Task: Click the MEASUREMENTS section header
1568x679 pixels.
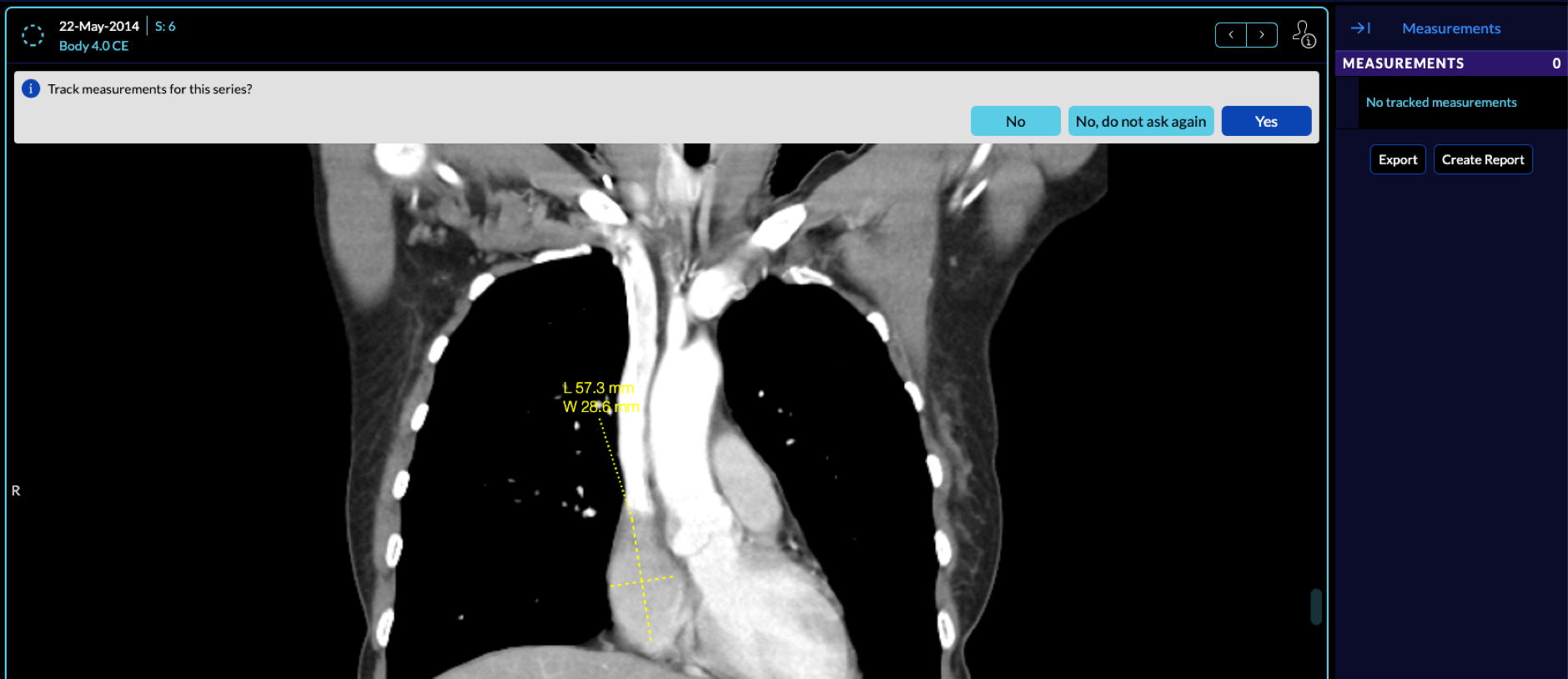Action: (1403, 63)
